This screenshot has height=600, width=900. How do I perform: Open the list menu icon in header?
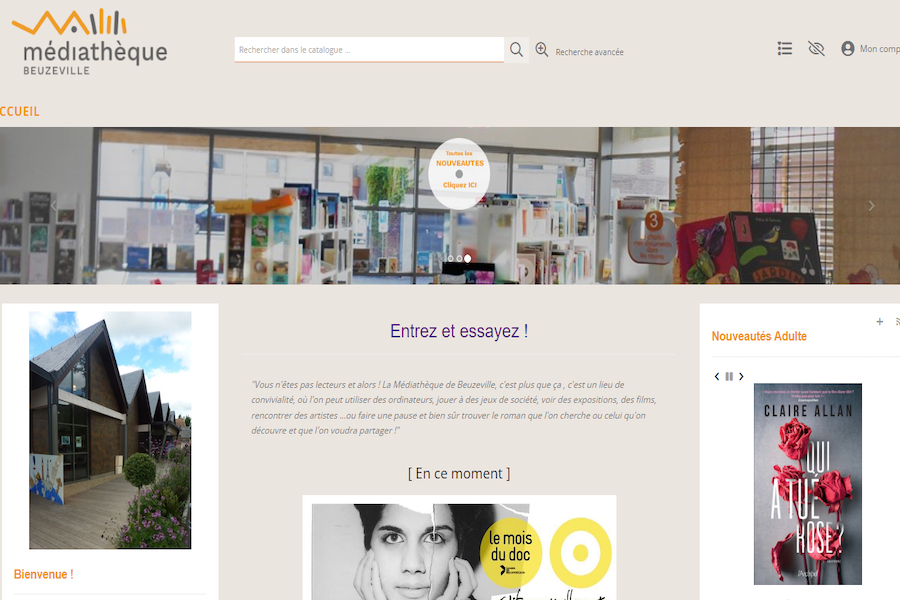pyautogui.click(x=785, y=49)
